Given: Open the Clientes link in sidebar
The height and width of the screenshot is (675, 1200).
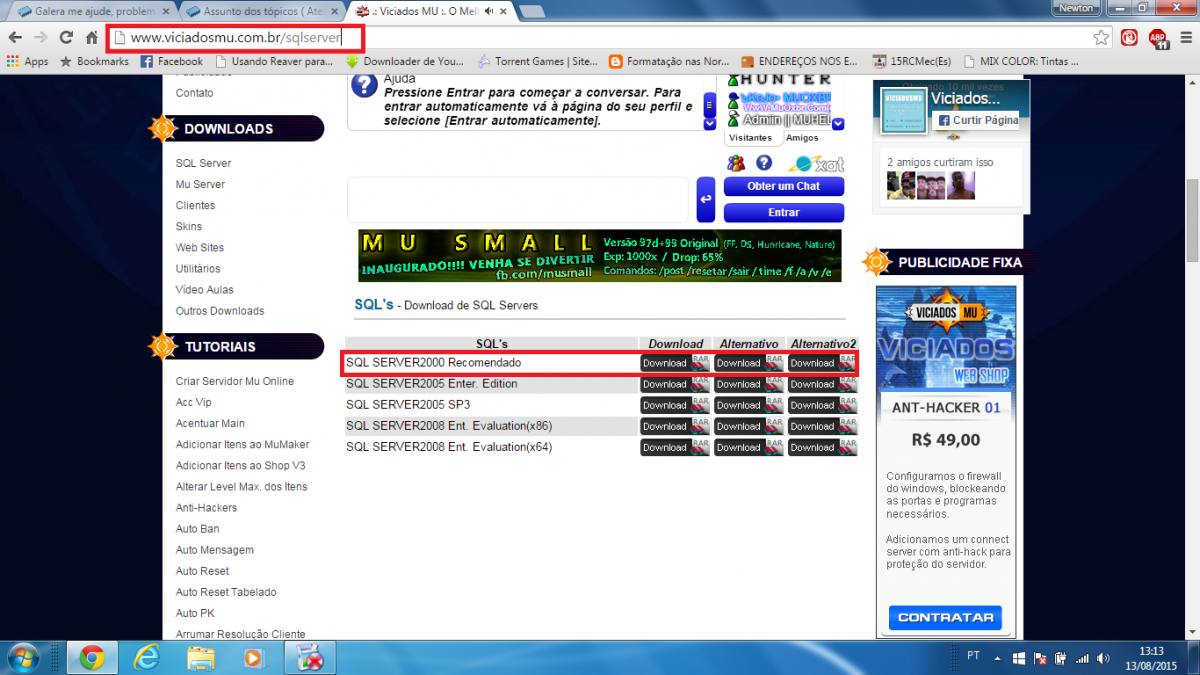Looking at the screenshot, I should pos(195,205).
